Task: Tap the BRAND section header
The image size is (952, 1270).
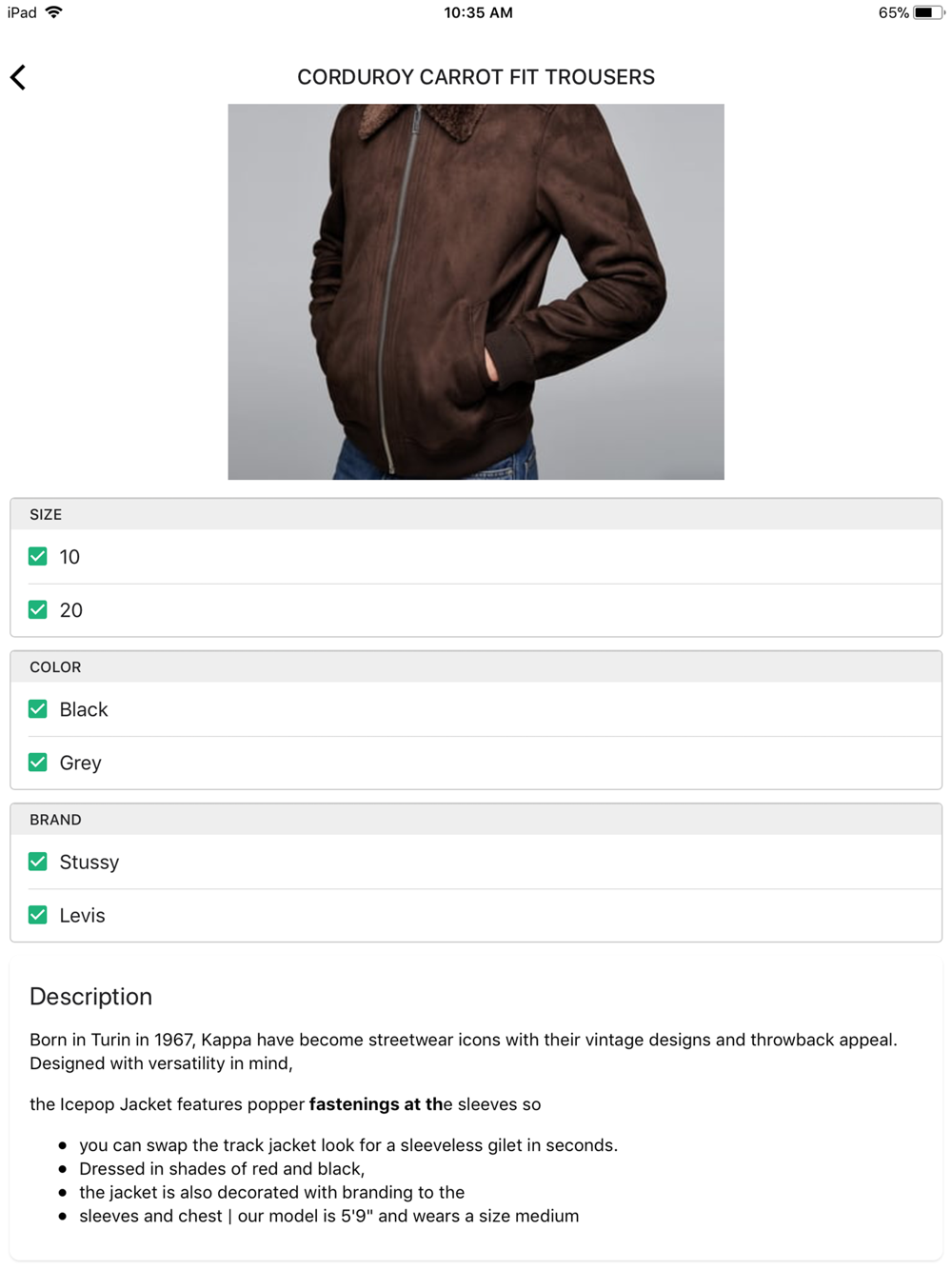Action: coord(476,820)
